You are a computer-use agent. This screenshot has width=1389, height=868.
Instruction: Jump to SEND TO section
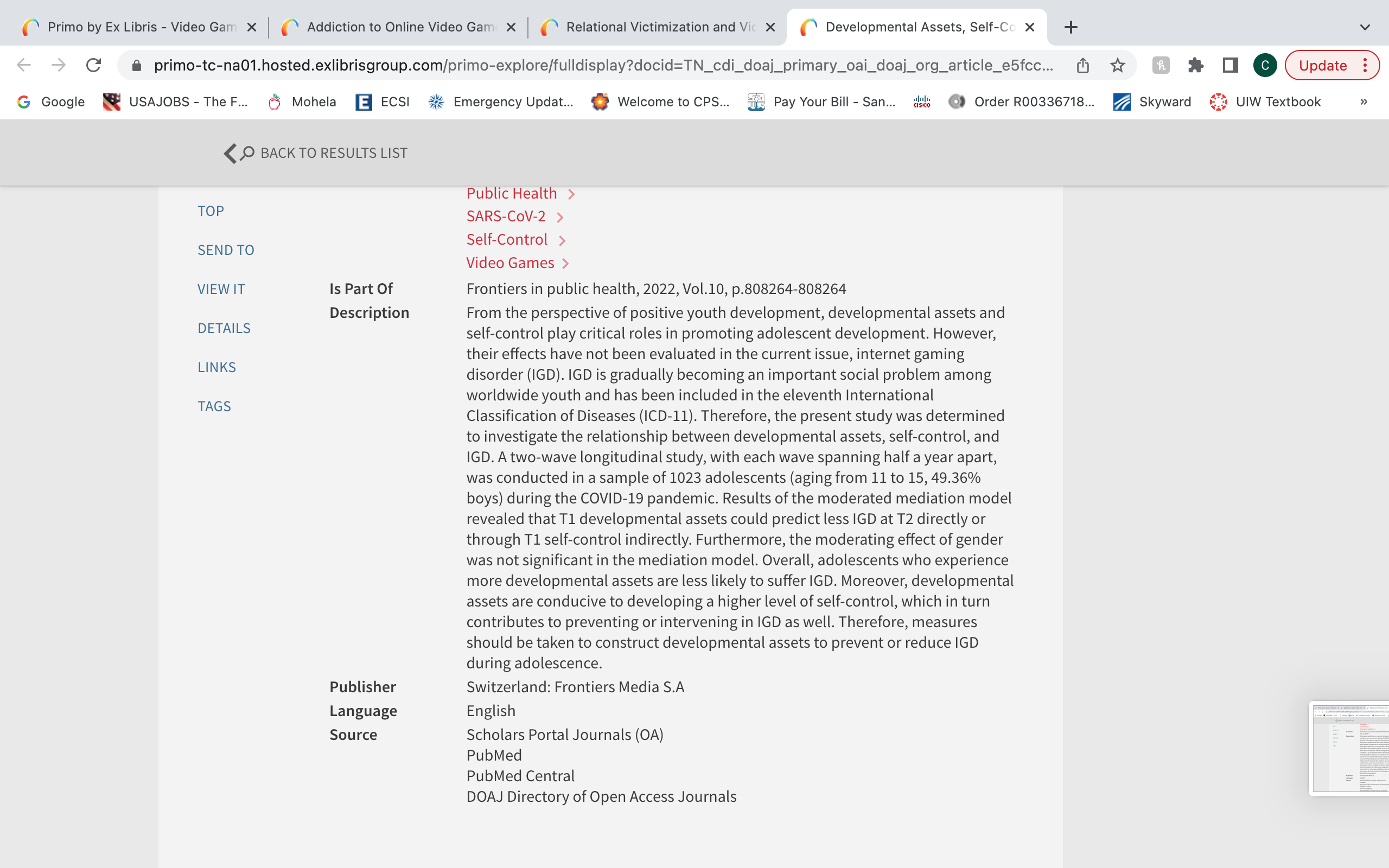226,250
